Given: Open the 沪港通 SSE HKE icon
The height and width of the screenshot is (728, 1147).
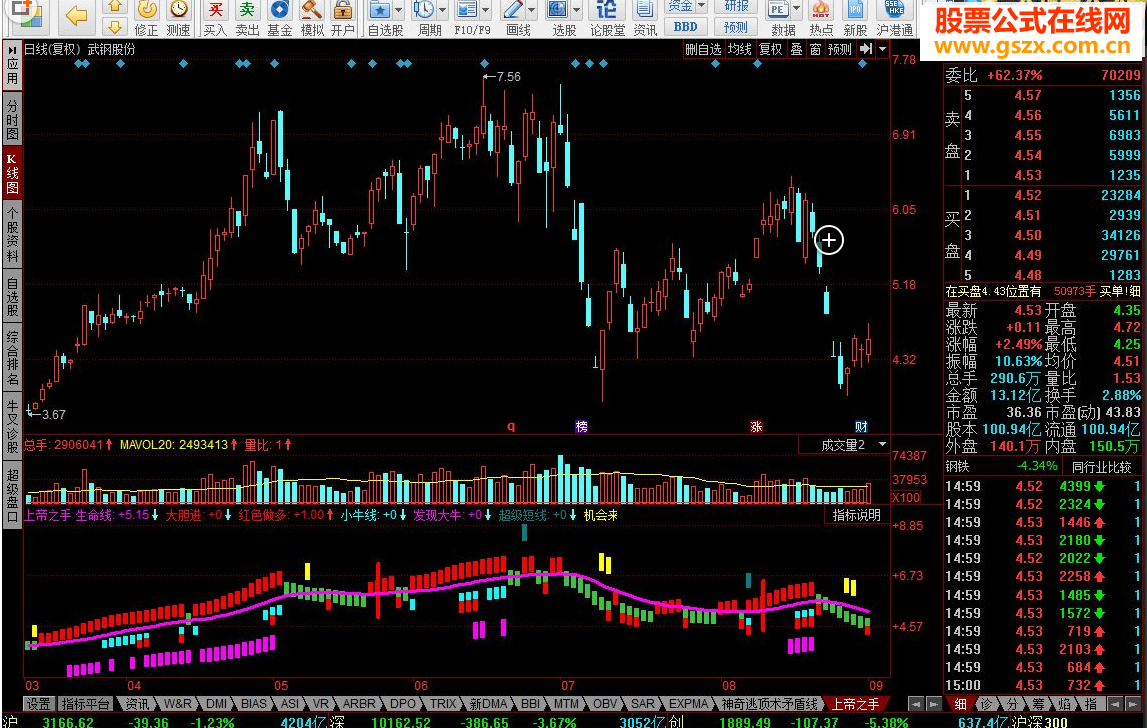Looking at the screenshot, I should pos(895,10).
